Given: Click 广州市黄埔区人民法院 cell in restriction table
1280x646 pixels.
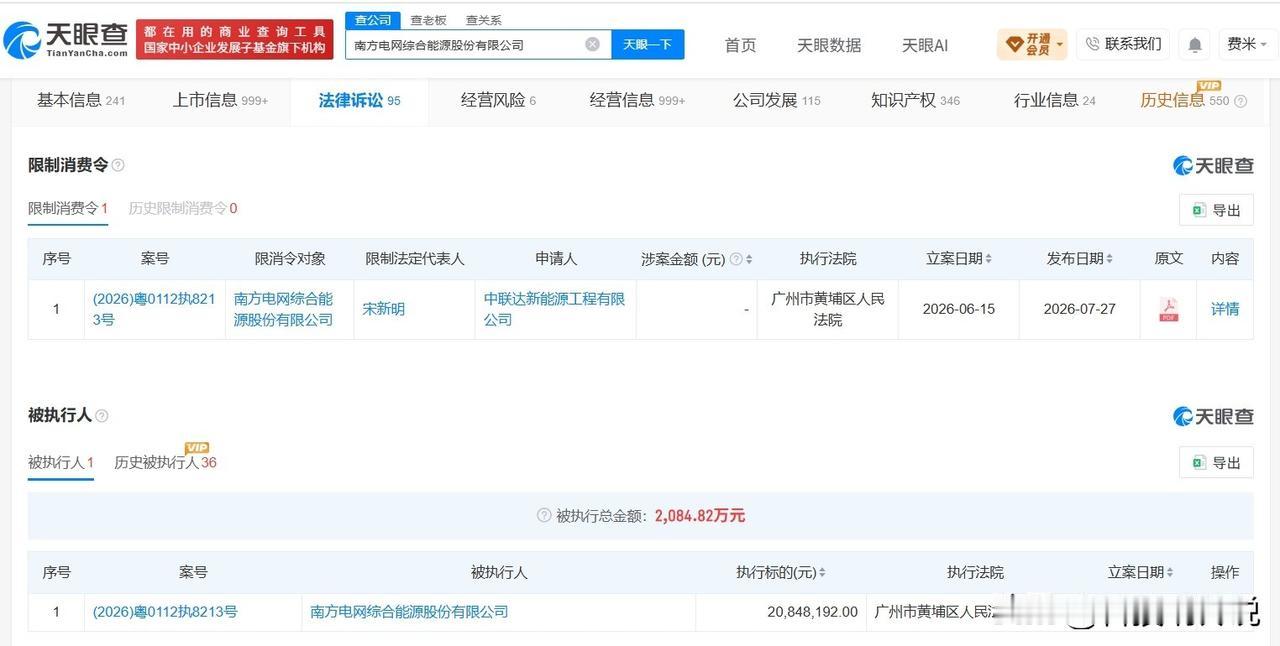Looking at the screenshot, I should pyautogui.click(x=828, y=309).
